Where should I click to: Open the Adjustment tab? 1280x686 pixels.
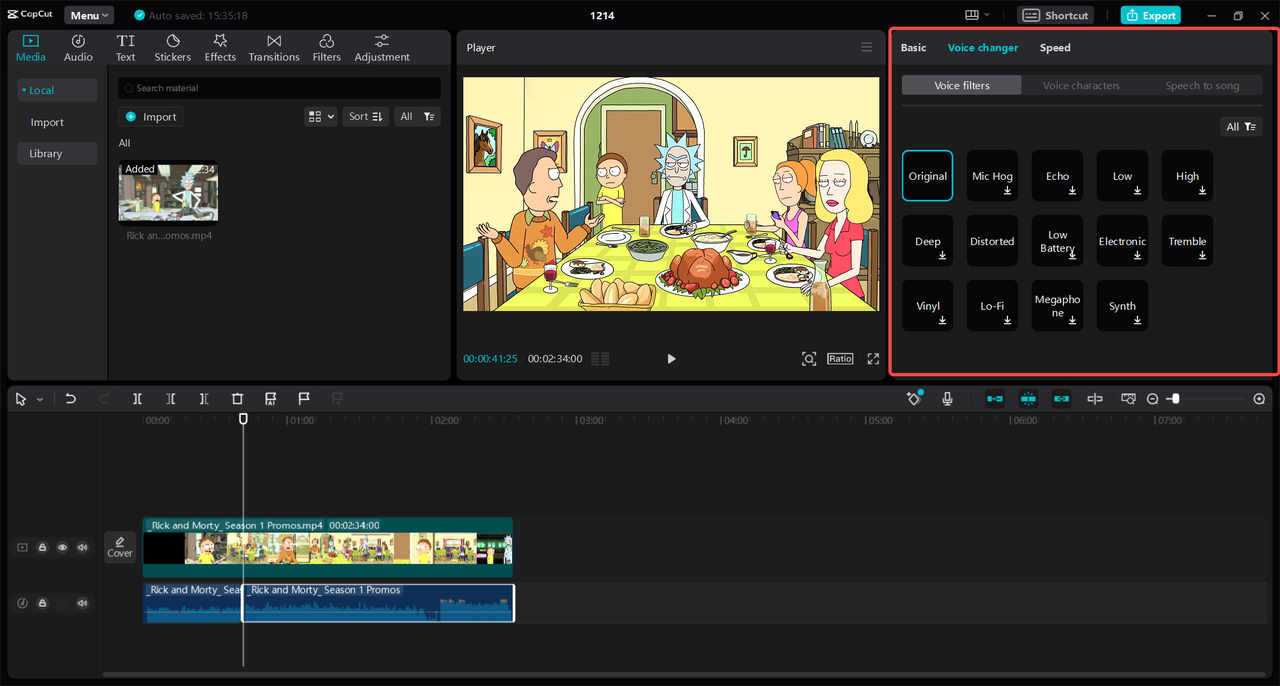[382, 48]
